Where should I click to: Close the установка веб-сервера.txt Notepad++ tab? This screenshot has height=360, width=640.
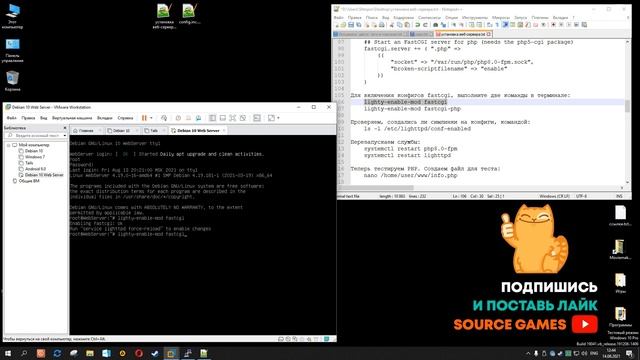click(x=489, y=34)
